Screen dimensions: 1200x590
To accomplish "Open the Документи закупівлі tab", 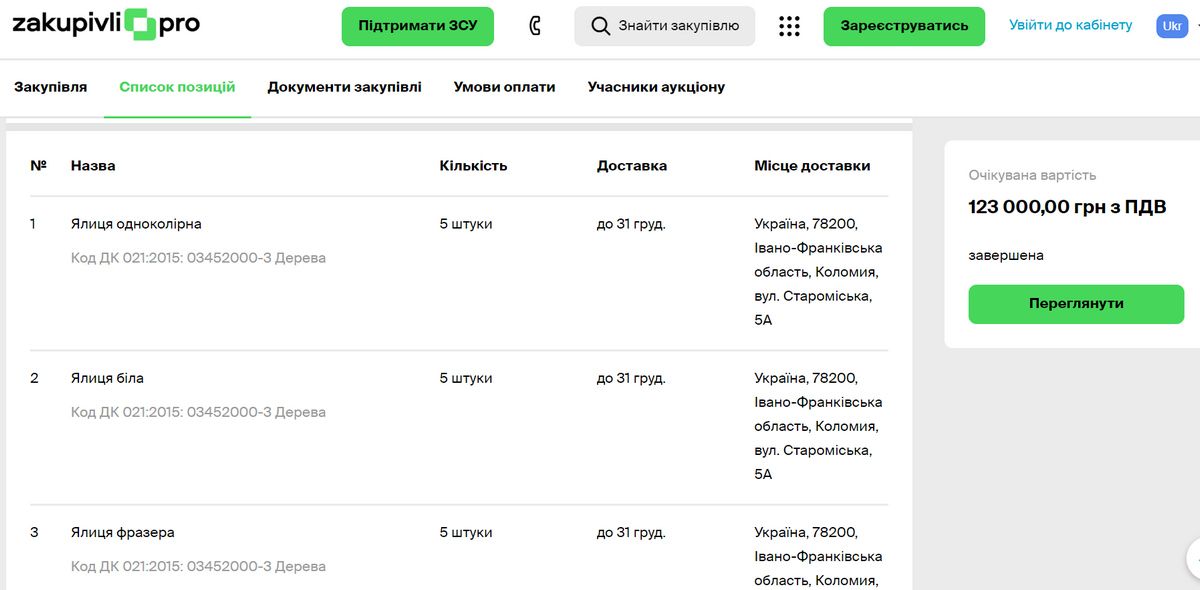I will pos(346,87).
